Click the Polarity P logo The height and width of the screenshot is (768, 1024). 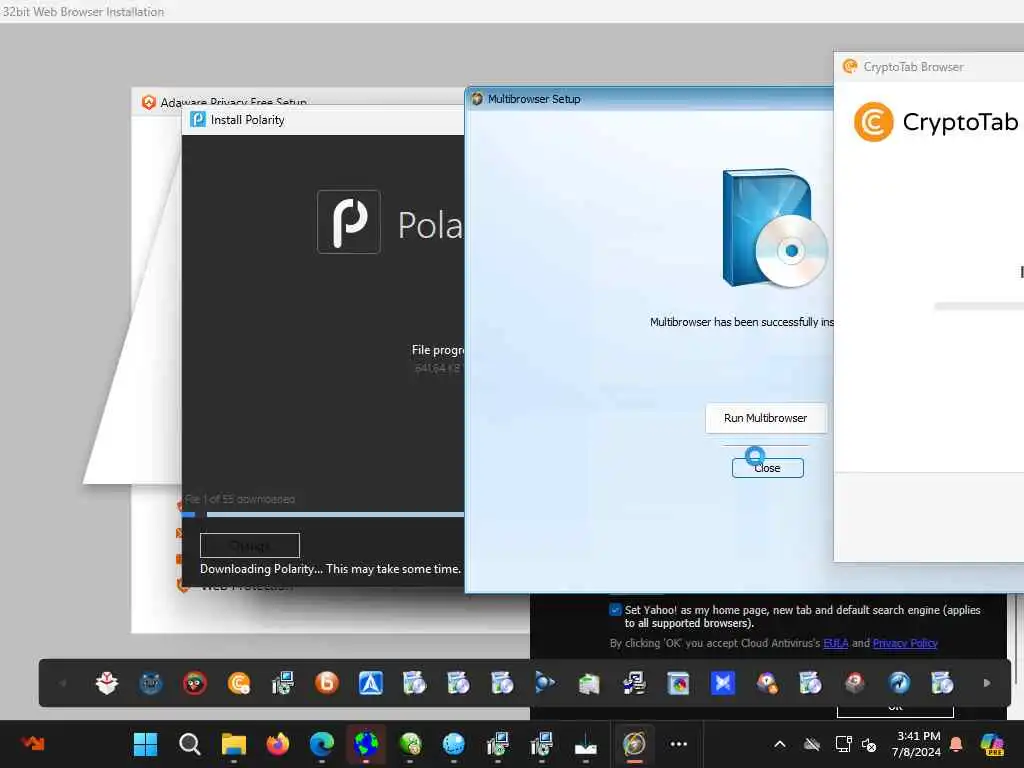[349, 221]
